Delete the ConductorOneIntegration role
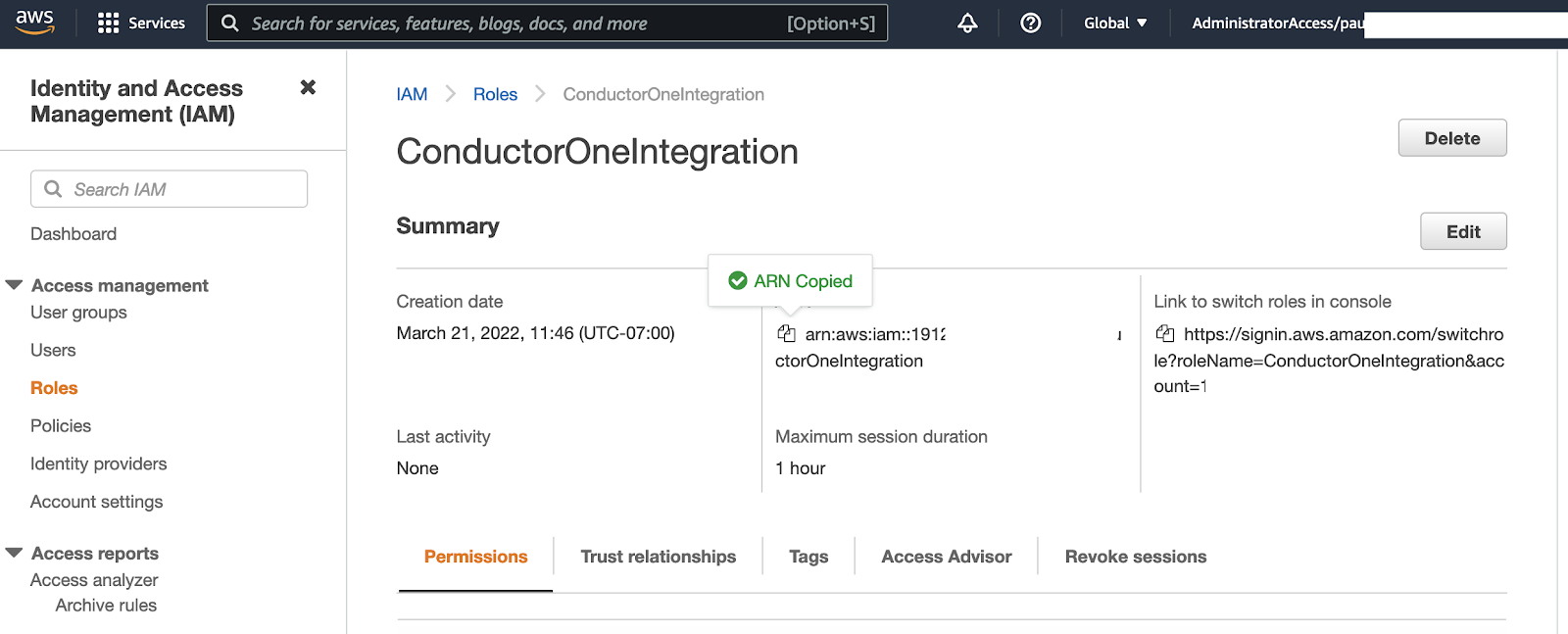 [x=1451, y=138]
